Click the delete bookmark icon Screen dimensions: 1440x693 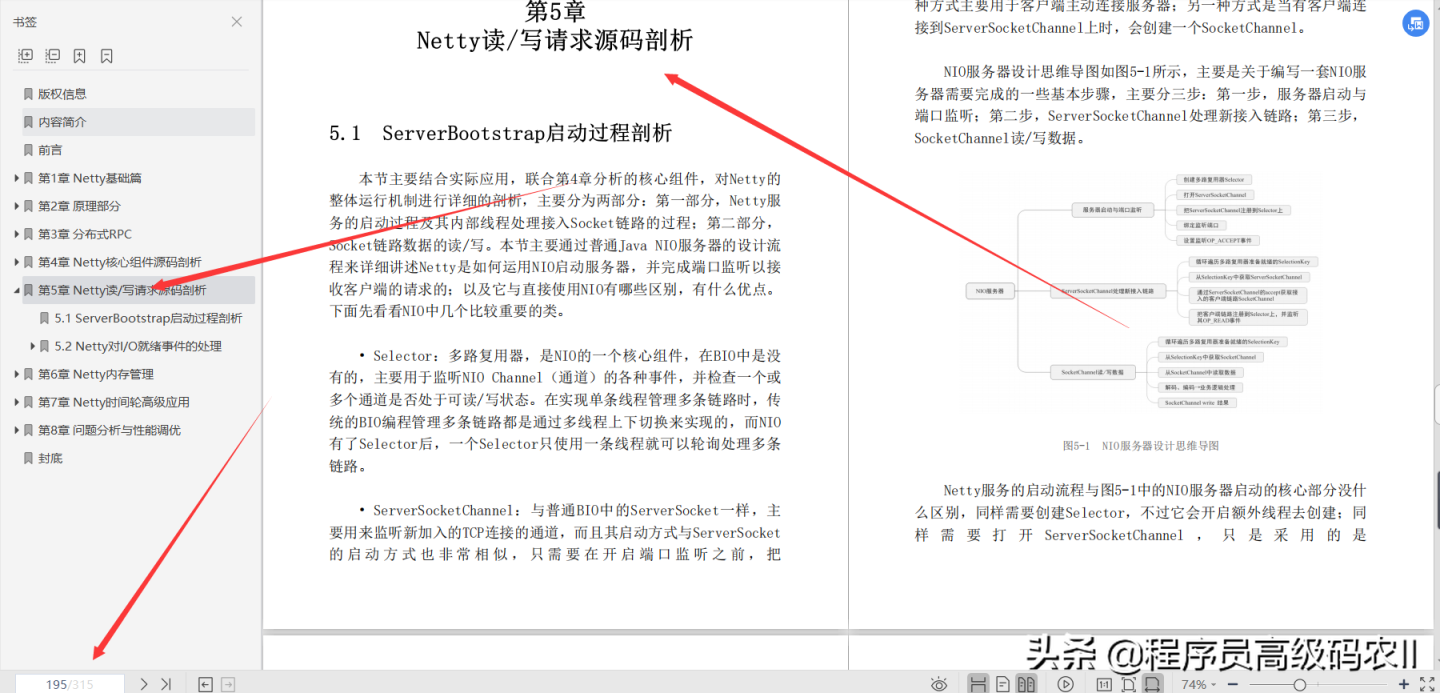click(x=106, y=56)
